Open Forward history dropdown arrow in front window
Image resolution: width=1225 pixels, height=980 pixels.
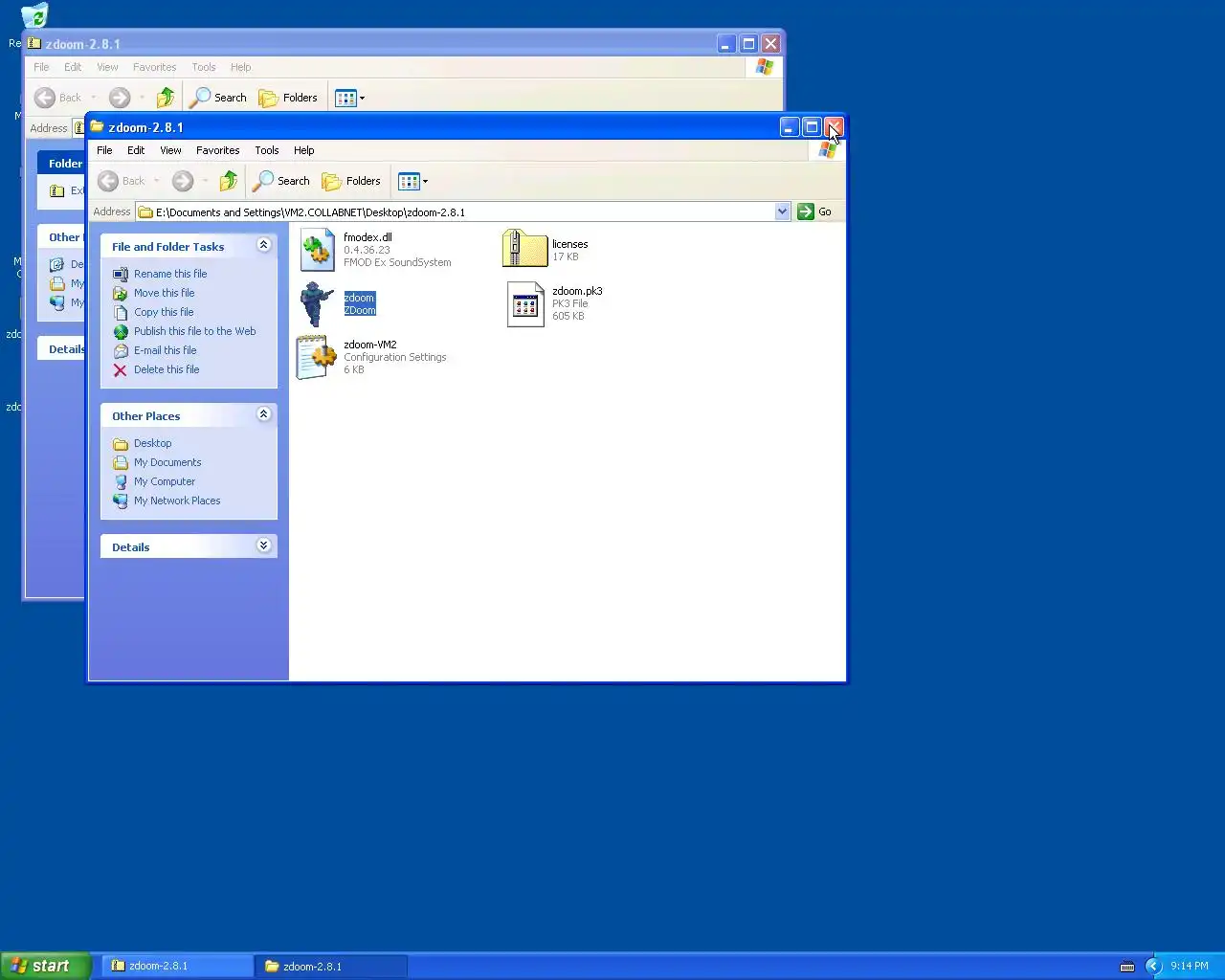point(205,181)
